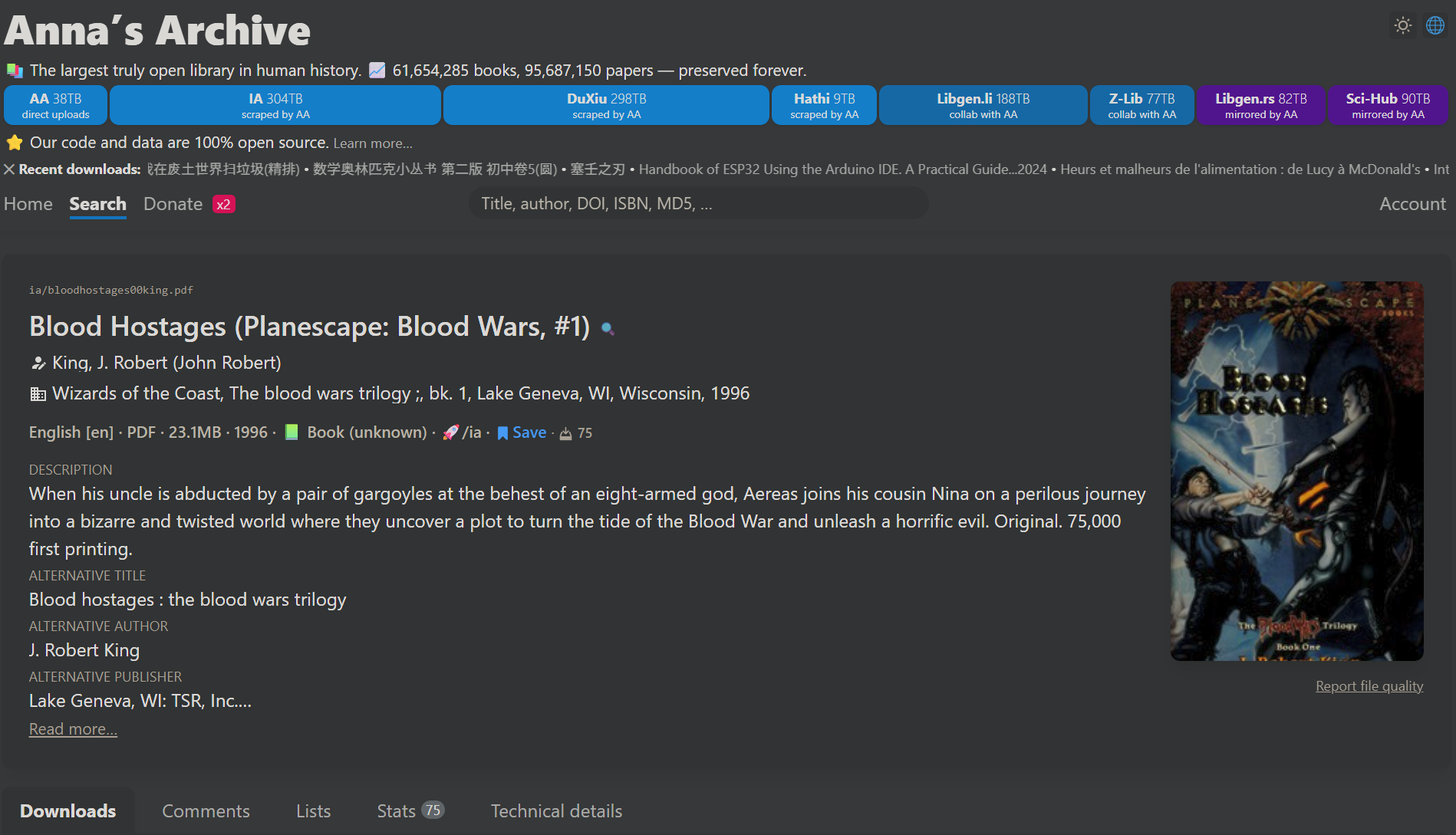Screen dimensions: 1456x835
Task: Open the Search menu item
Action: [x=98, y=204]
